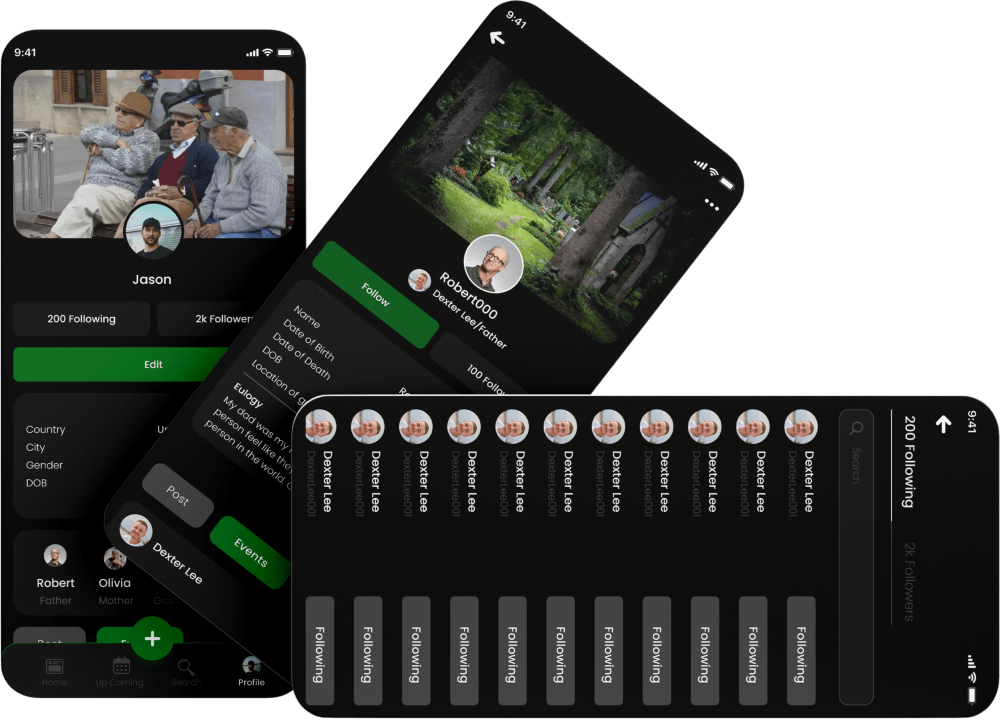Tap the Search magnifier in bottom navigation
The width and height of the screenshot is (1000, 722).
(185, 669)
